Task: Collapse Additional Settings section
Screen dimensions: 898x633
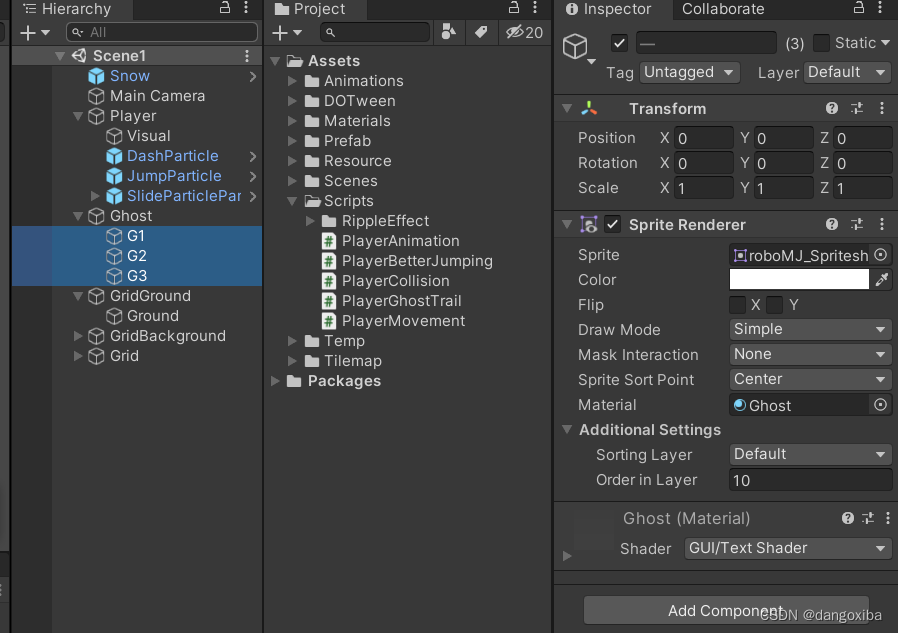Action: point(567,429)
